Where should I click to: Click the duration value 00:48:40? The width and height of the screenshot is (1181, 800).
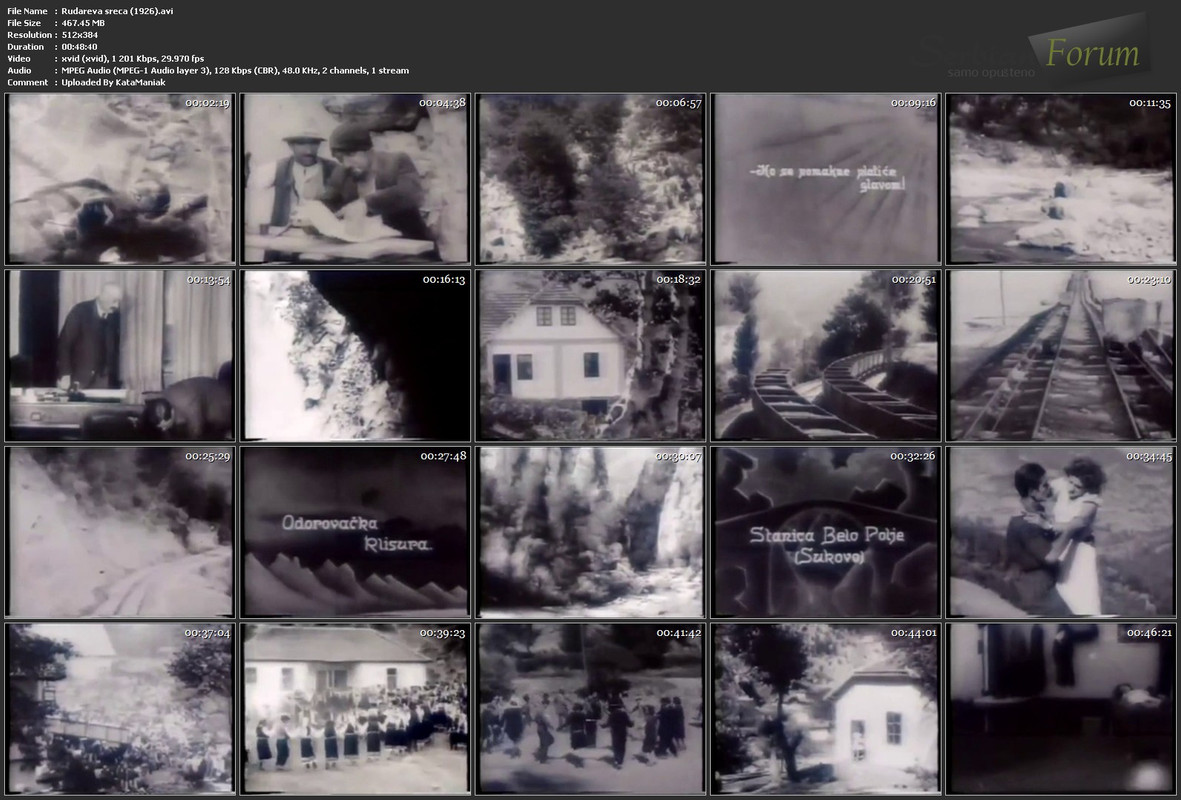click(80, 47)
